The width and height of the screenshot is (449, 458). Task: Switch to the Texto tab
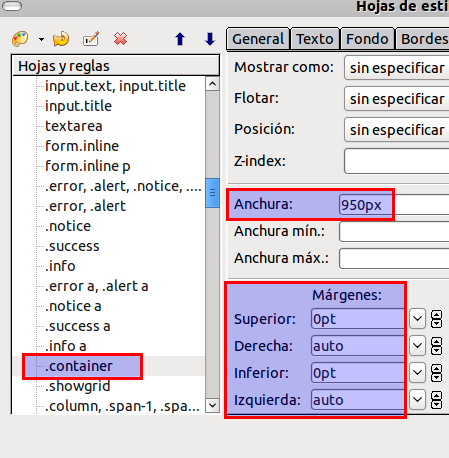point(315,39)
